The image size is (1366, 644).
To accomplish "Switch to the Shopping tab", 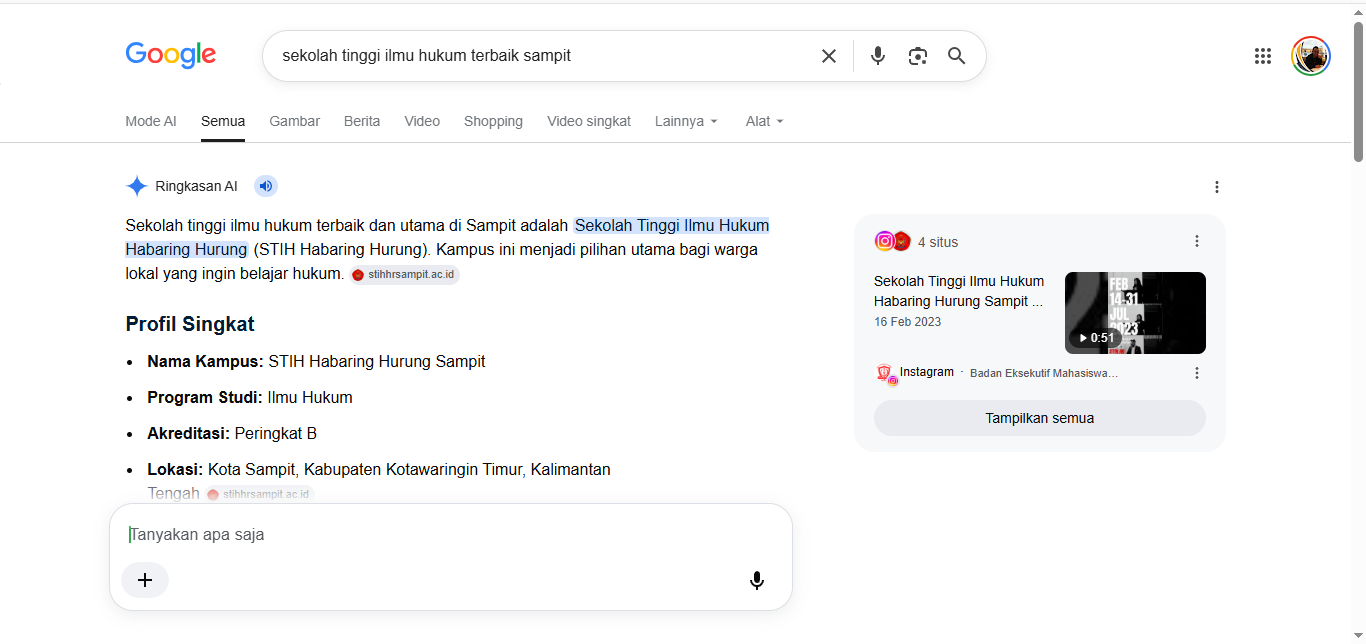I will coord(493,121).
